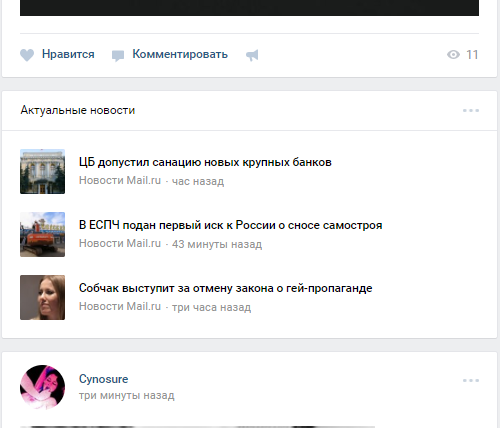Image resolution: width=500 pixels, height=428 pixels.
Task: Open Собчак гей-пропаганде закон headline
Action: (x=225, y=288)
